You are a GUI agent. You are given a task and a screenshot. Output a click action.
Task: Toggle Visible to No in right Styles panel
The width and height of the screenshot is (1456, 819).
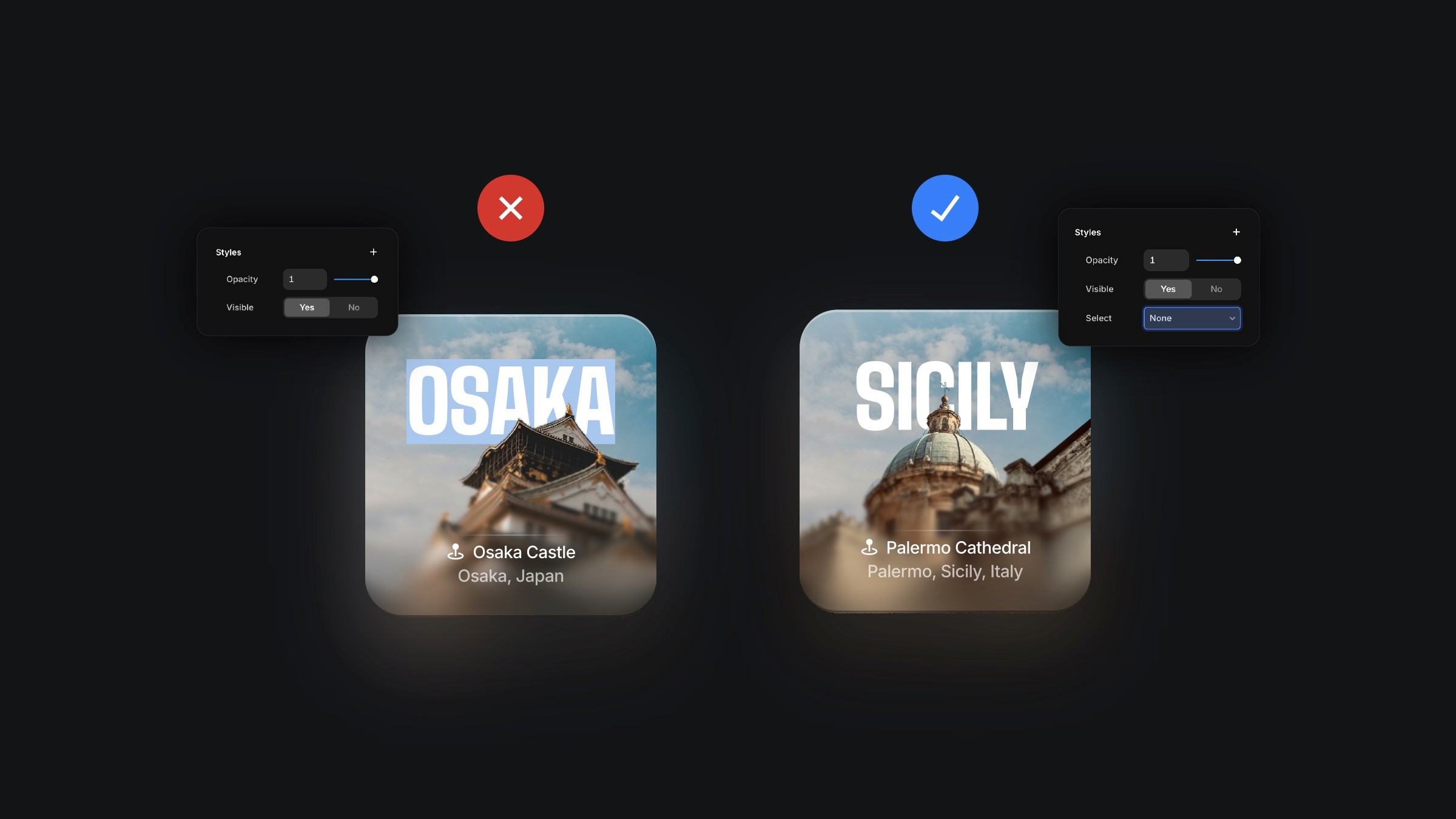point(1217,289)
